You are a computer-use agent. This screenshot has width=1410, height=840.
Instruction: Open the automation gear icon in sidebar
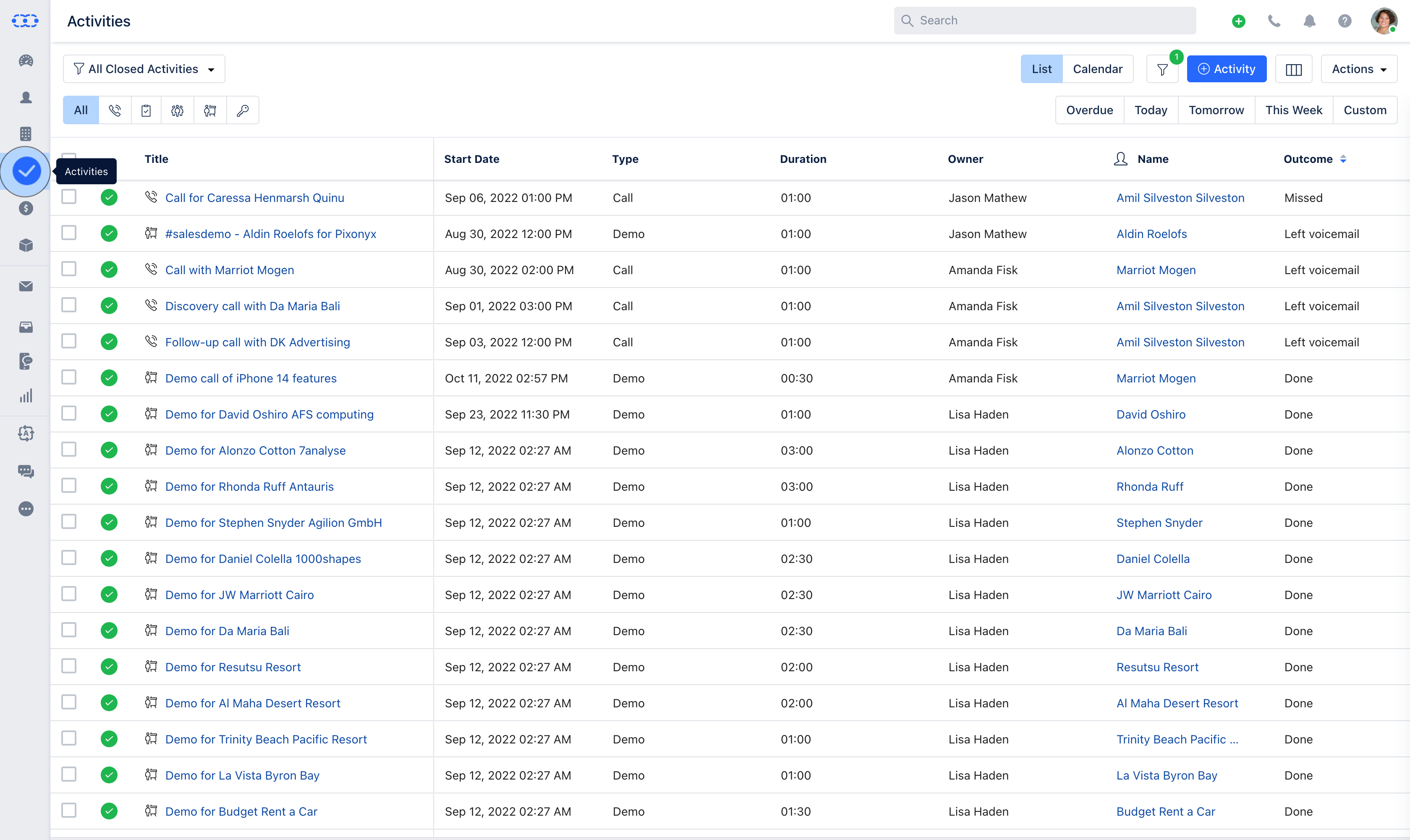tap(26, 433)
